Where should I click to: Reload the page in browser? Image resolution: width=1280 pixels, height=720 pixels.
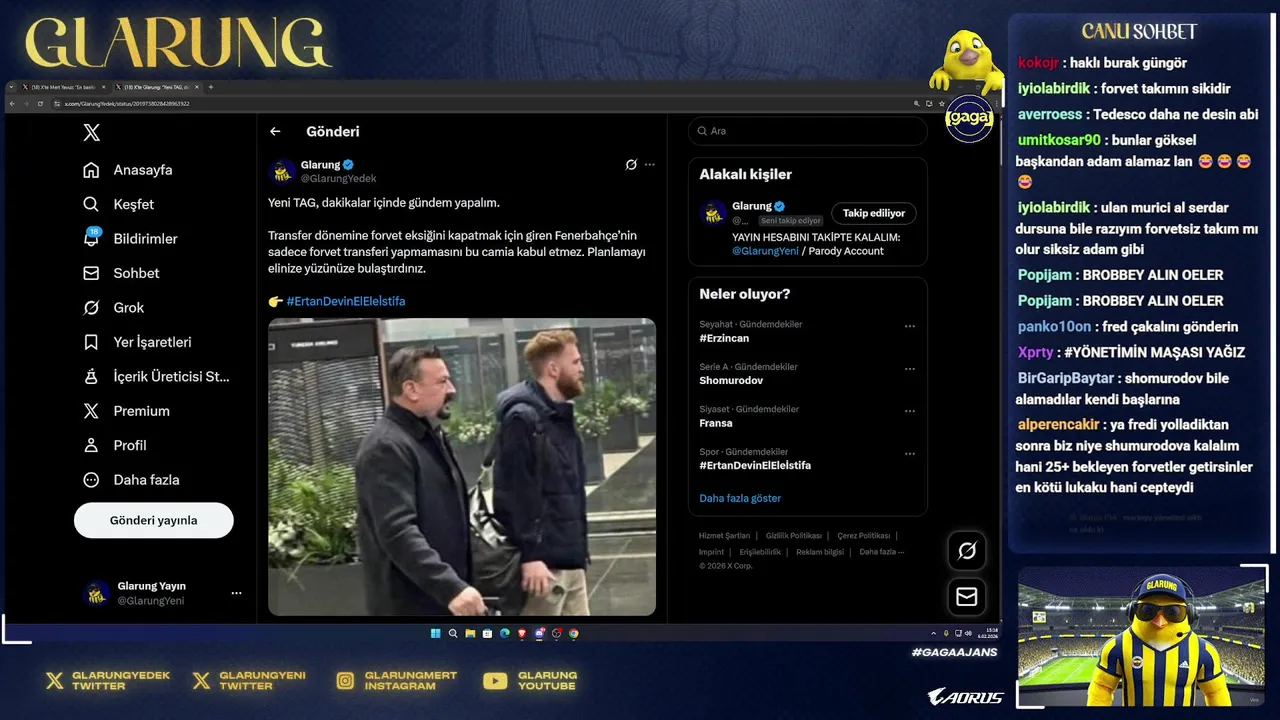coord(40,104)
